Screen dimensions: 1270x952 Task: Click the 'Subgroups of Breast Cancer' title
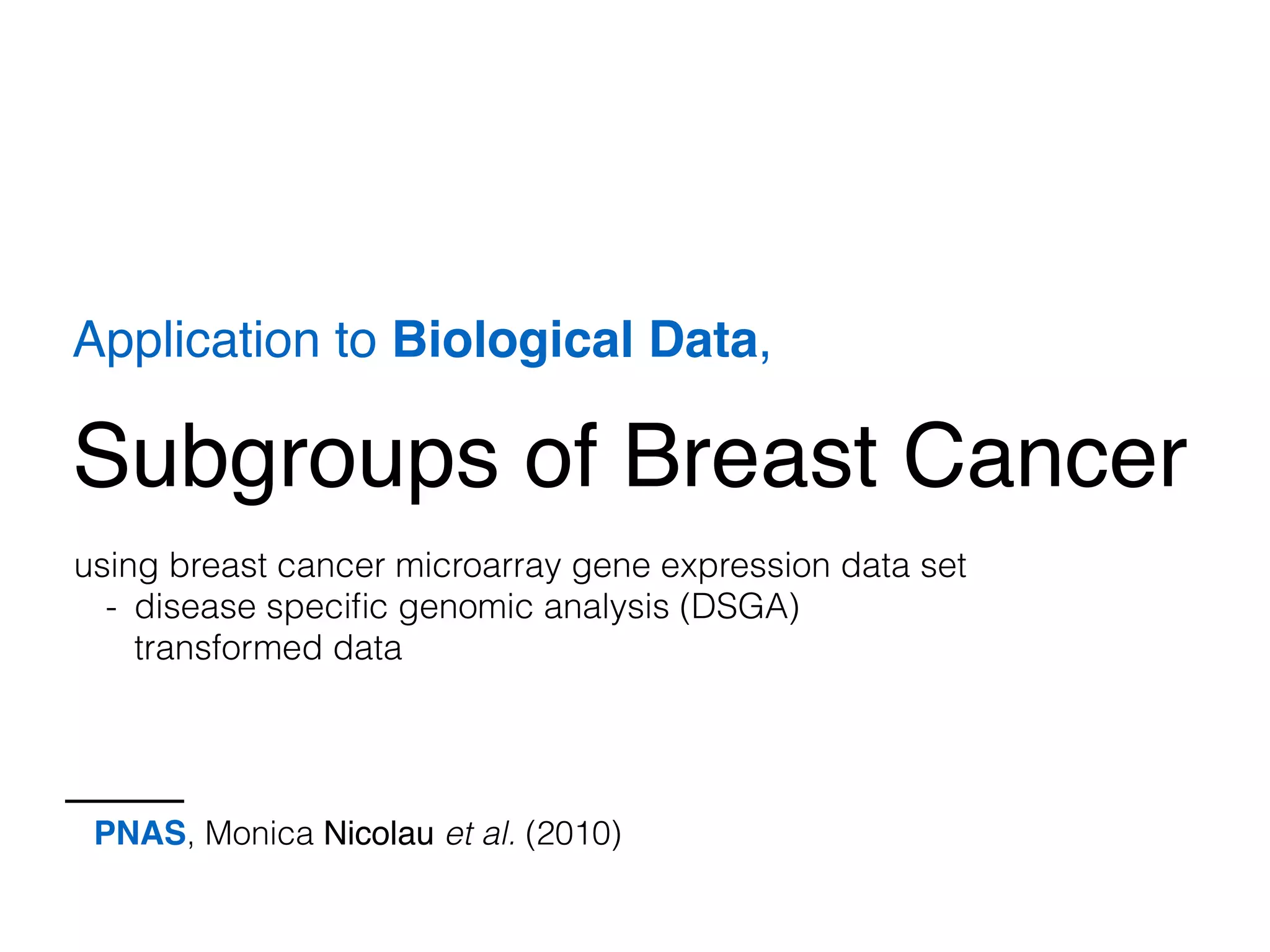pos(631,460)
